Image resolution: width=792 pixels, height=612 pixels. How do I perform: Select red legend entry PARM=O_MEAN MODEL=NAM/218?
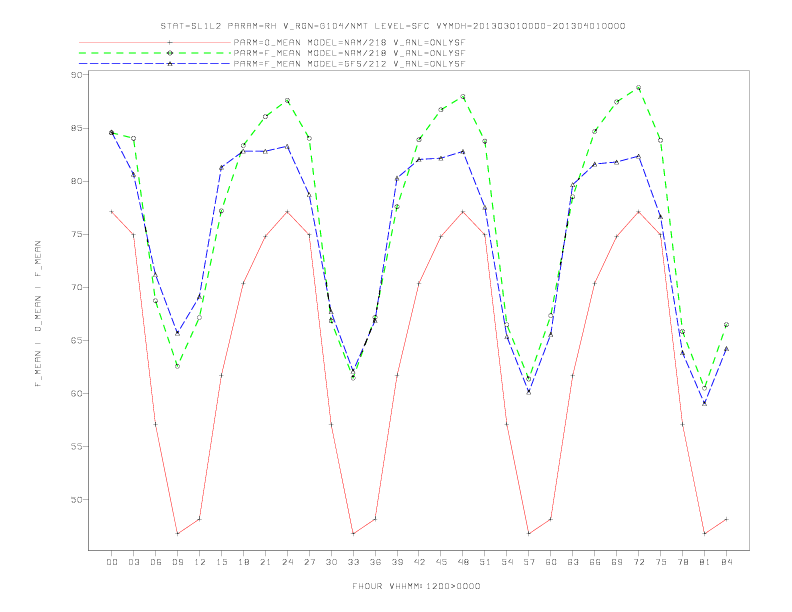coord(349,42)
